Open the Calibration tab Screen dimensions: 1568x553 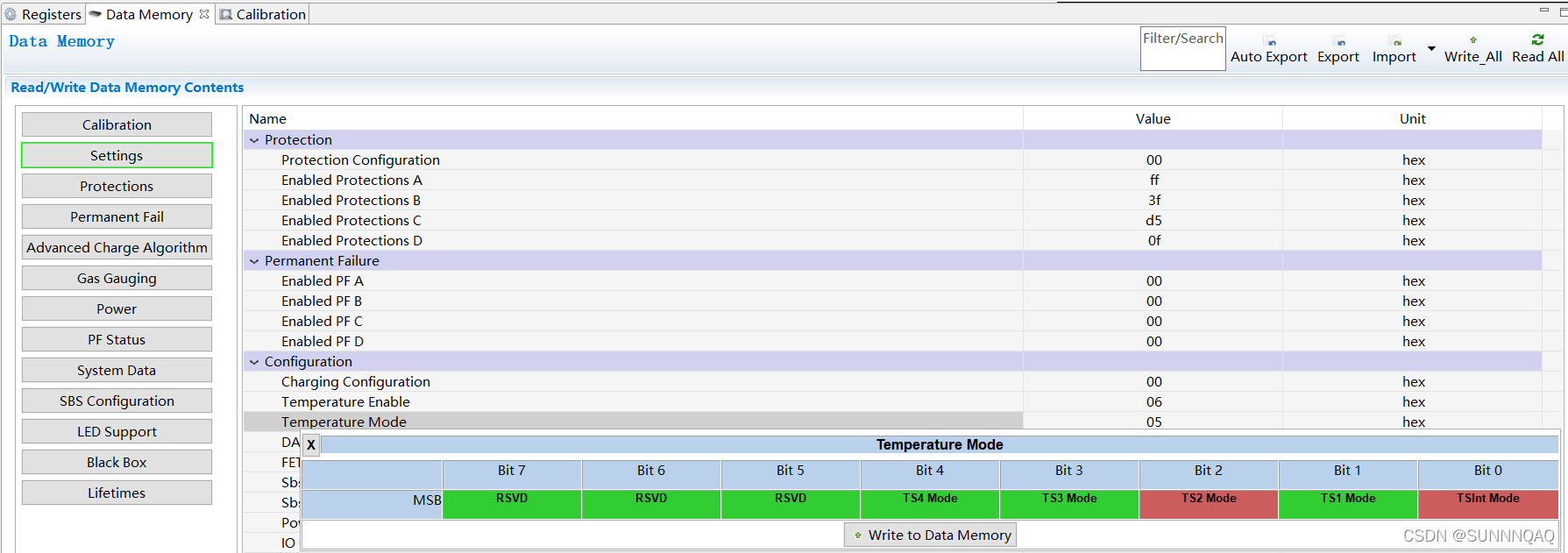click(x=263, y=14)
